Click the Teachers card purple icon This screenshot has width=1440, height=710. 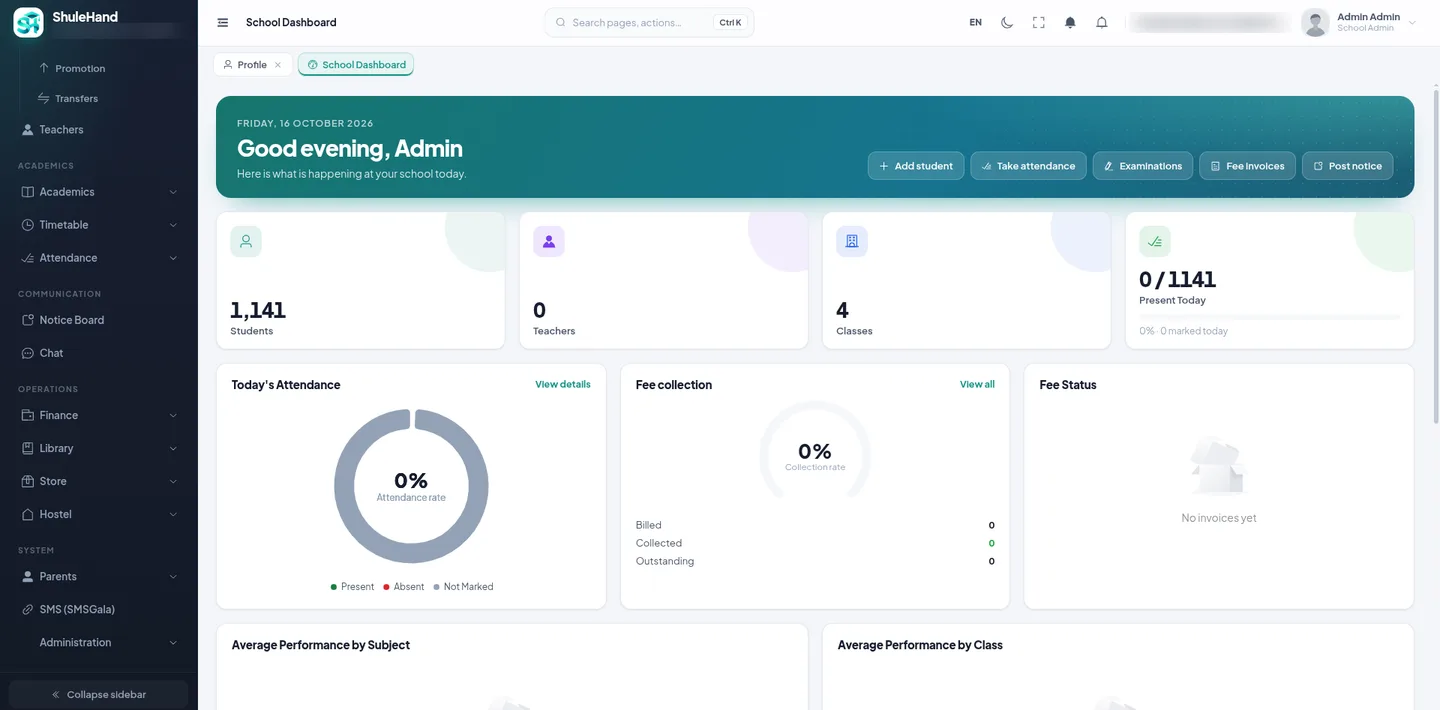(549, 241)
